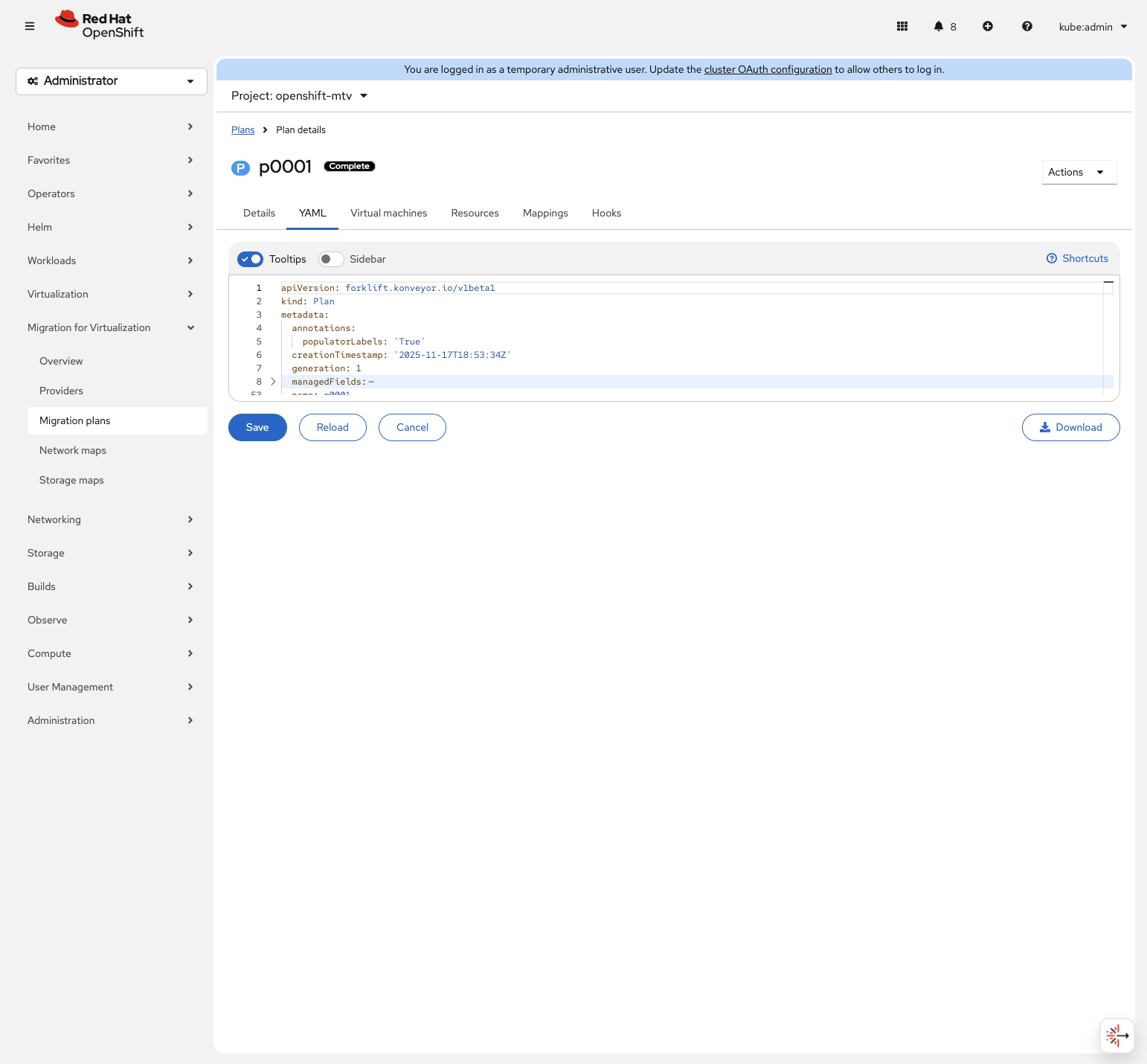Open the Administrator perspective dropdown

pyautogui.click(x=112, y=81)
